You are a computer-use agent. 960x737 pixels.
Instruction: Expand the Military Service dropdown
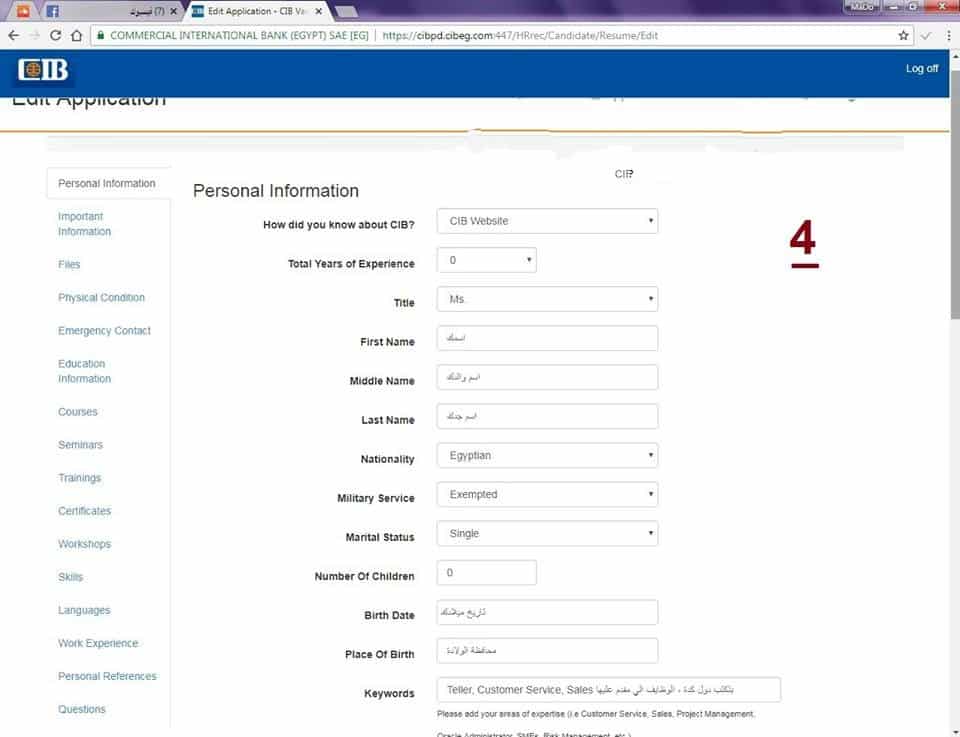547,495
